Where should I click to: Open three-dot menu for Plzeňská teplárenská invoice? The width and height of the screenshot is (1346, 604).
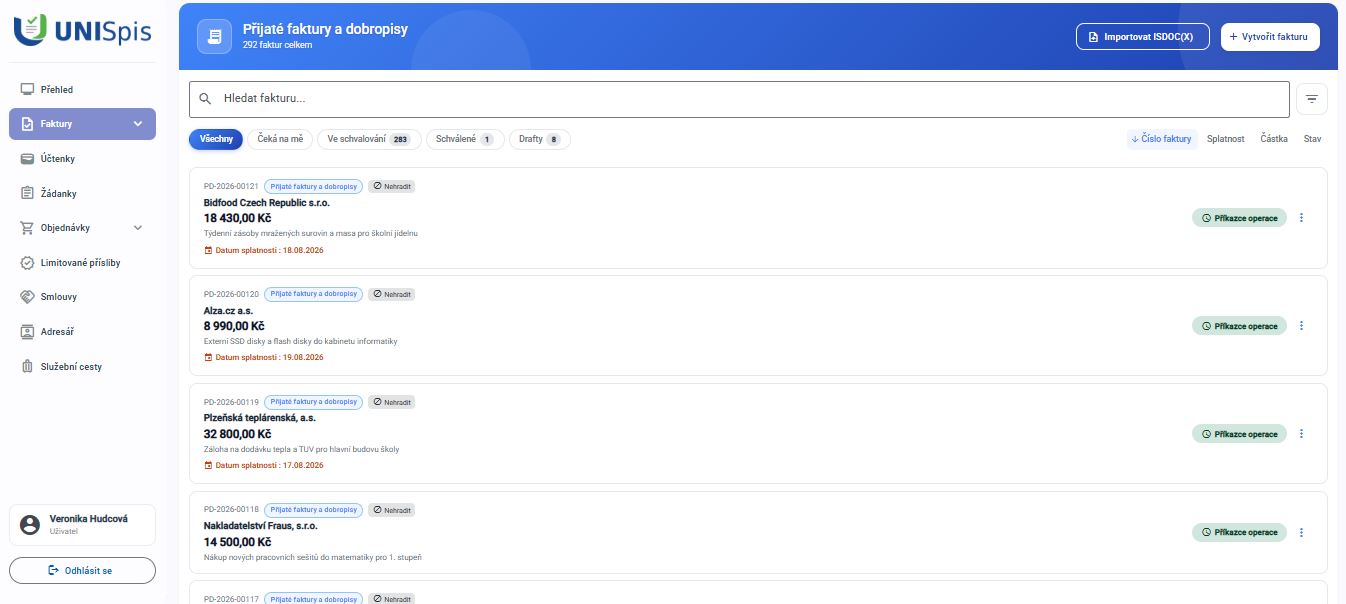coord(1301,434)
